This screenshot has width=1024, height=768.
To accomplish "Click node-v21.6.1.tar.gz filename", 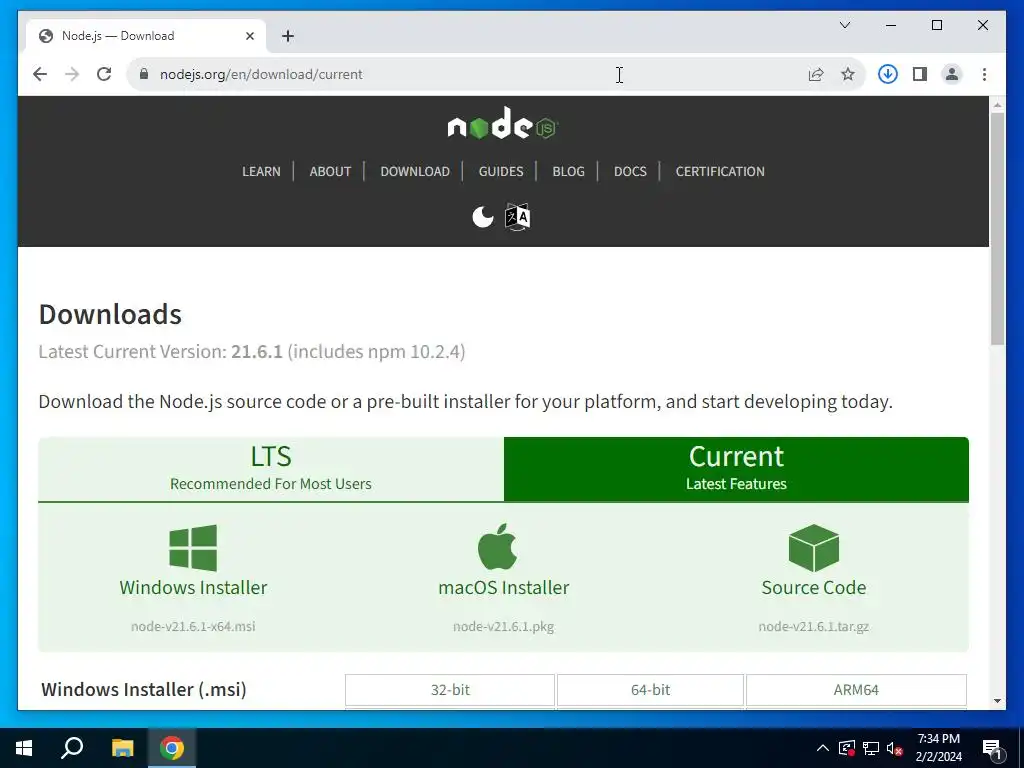I will coord(814,626).
